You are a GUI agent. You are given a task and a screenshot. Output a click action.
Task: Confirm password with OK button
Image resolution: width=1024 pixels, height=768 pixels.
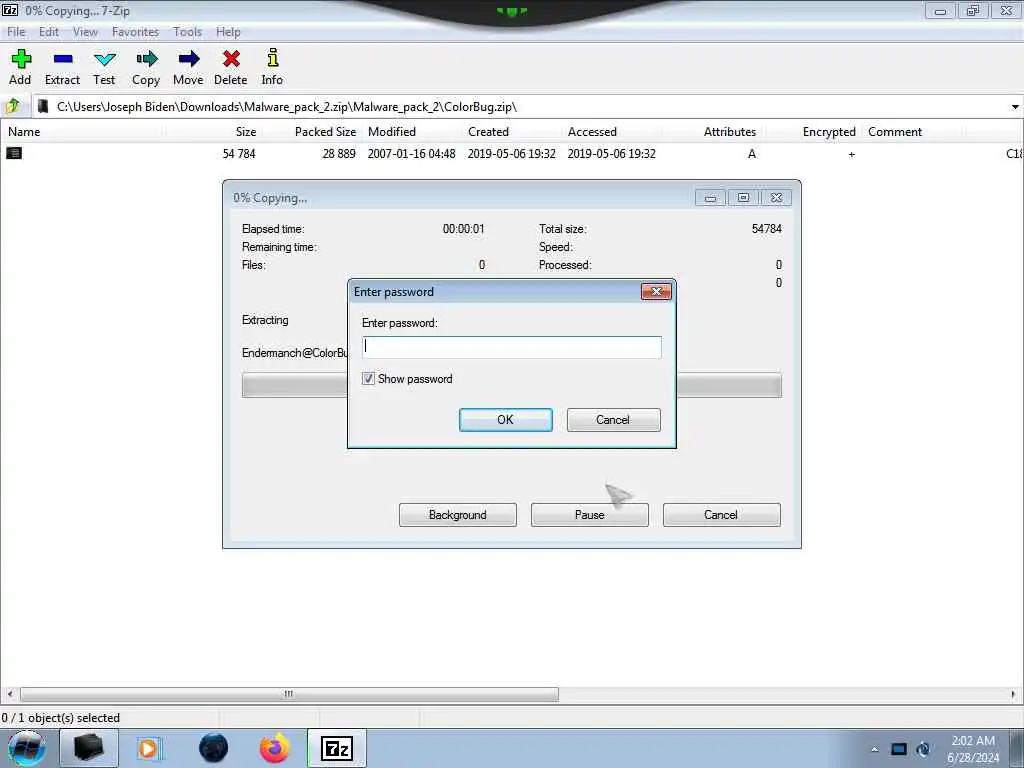click(505, 420)
